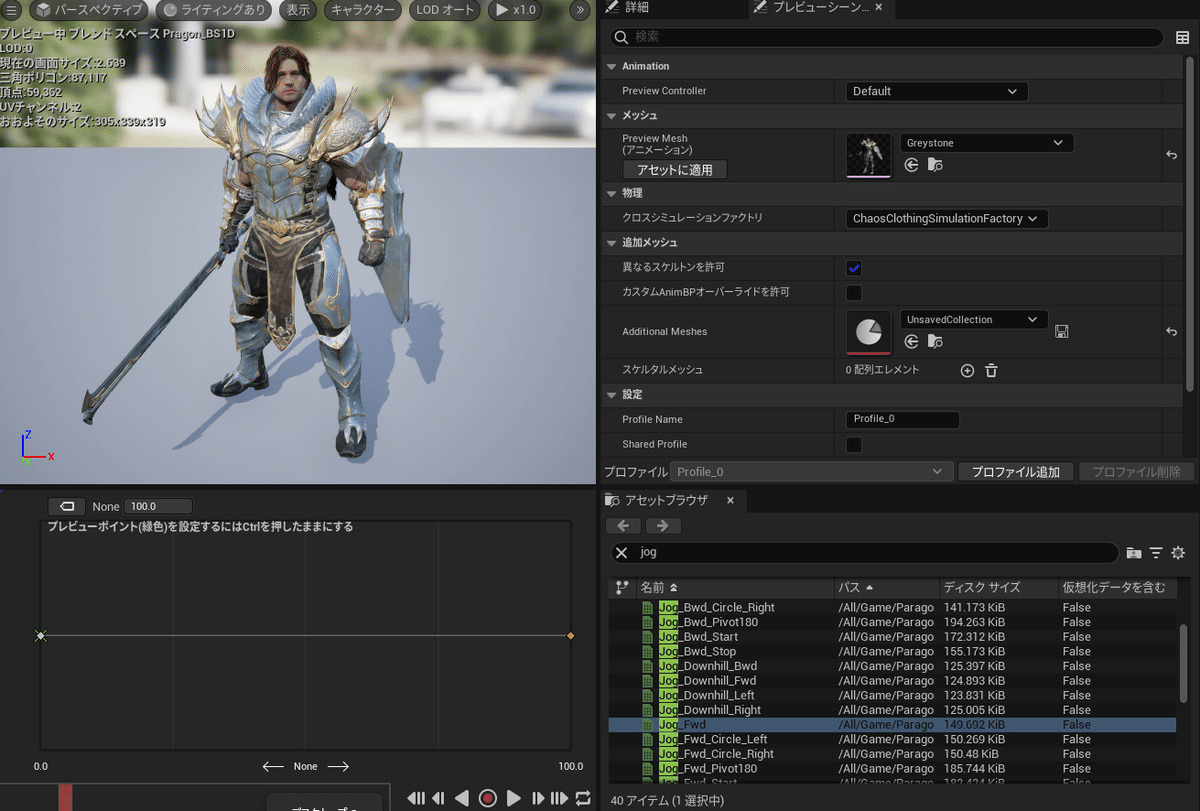Collapse the 設定 section
1200x811 pixels.
tap(612, 395)
